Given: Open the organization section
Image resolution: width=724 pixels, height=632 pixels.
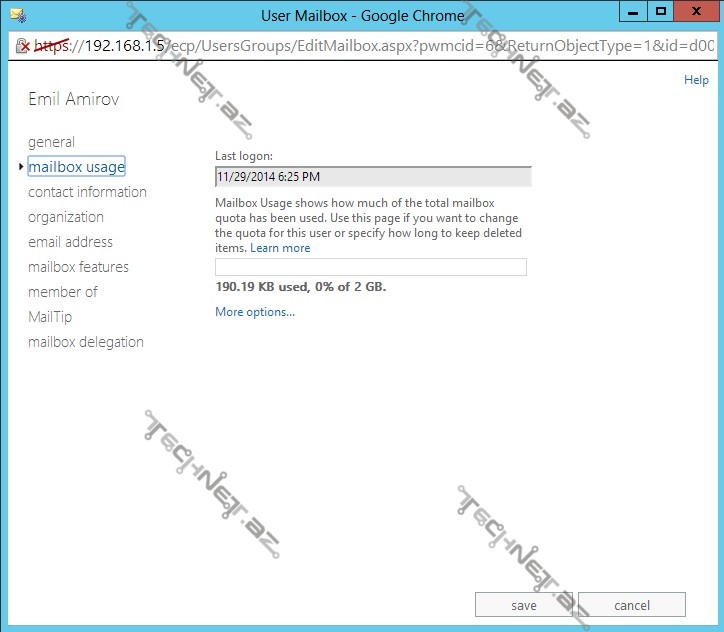Looking at the screenshot, I should [66, 217].
